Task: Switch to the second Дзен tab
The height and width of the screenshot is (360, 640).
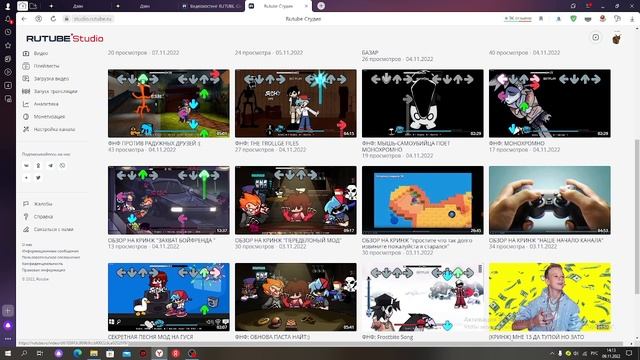Action: point(144,6)
